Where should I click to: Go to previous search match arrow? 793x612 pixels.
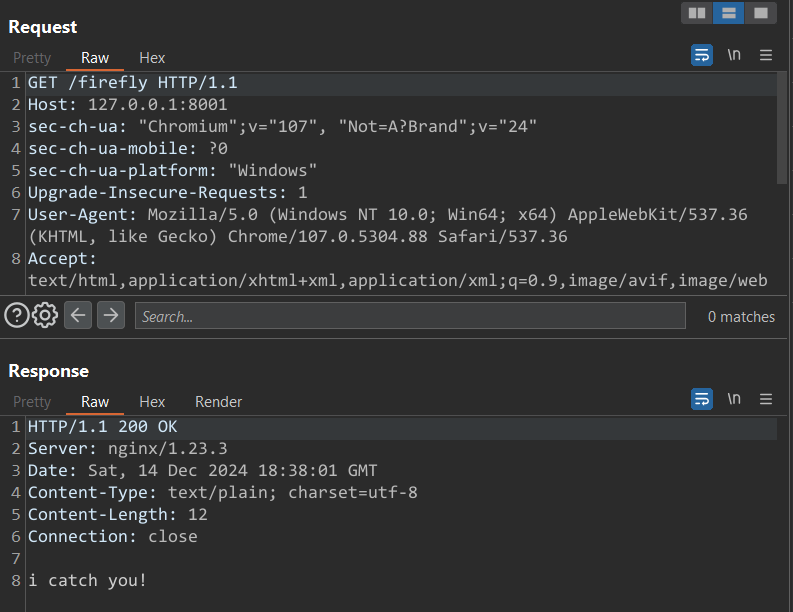tap(79, 316)
